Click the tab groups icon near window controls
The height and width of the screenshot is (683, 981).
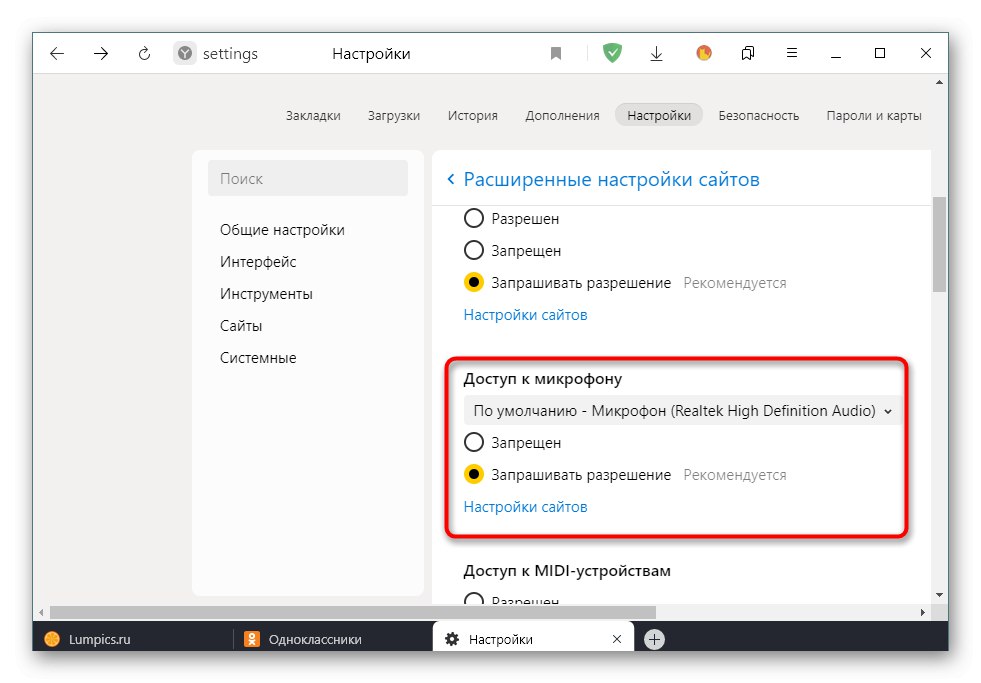pyautogui.click(x=747, y=53)
